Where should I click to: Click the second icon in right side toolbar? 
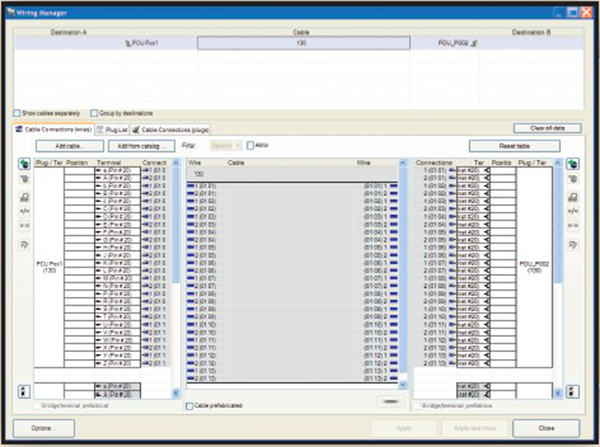point(572,180)
